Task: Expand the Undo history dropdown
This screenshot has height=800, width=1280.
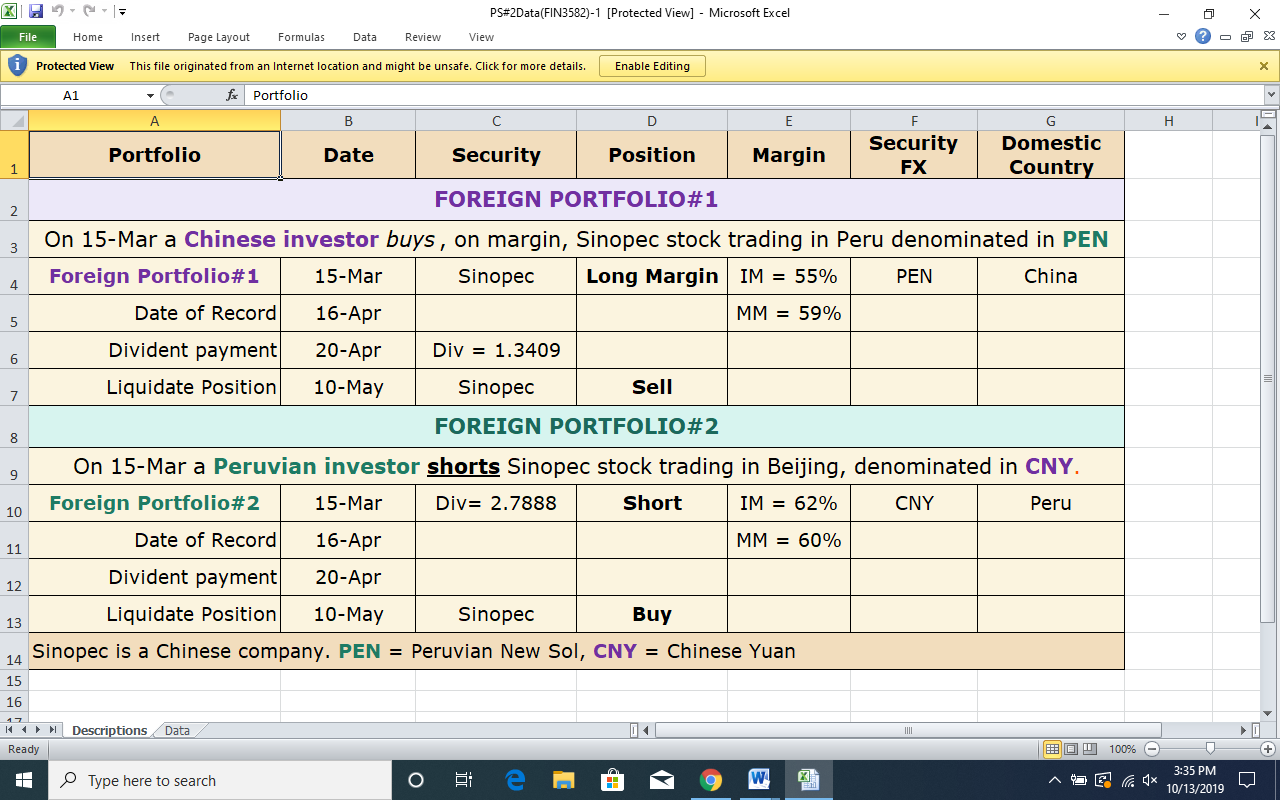Action: coord(72,11)
